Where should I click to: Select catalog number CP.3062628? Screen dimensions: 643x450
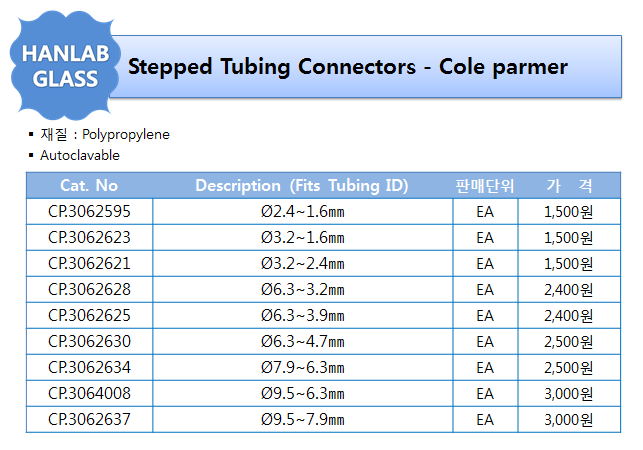(x=89, y=290)
